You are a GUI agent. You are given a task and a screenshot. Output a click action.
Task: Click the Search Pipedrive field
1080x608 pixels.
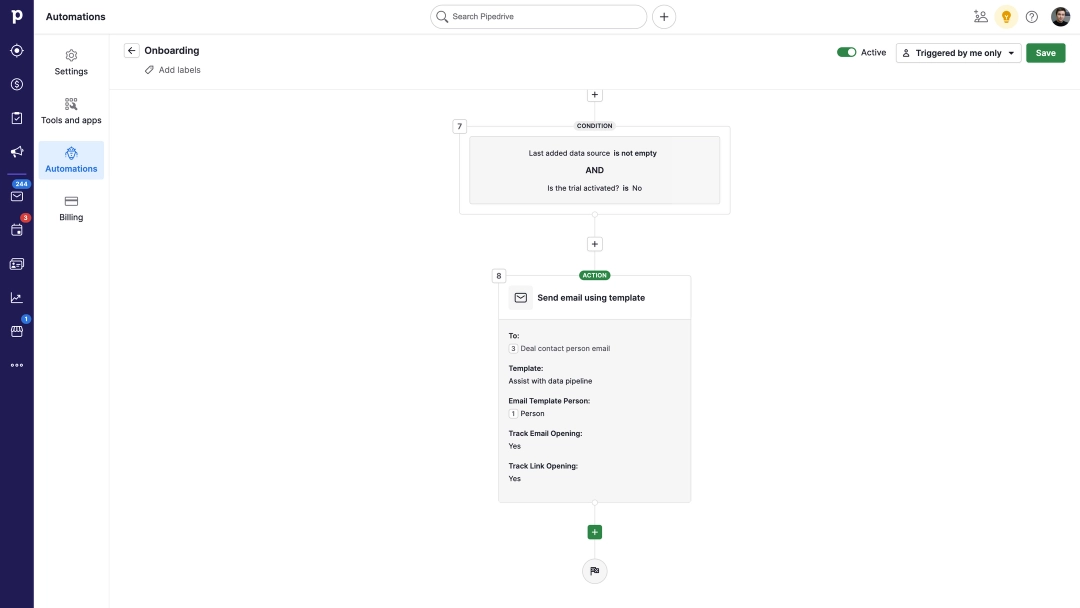[538, 17]
